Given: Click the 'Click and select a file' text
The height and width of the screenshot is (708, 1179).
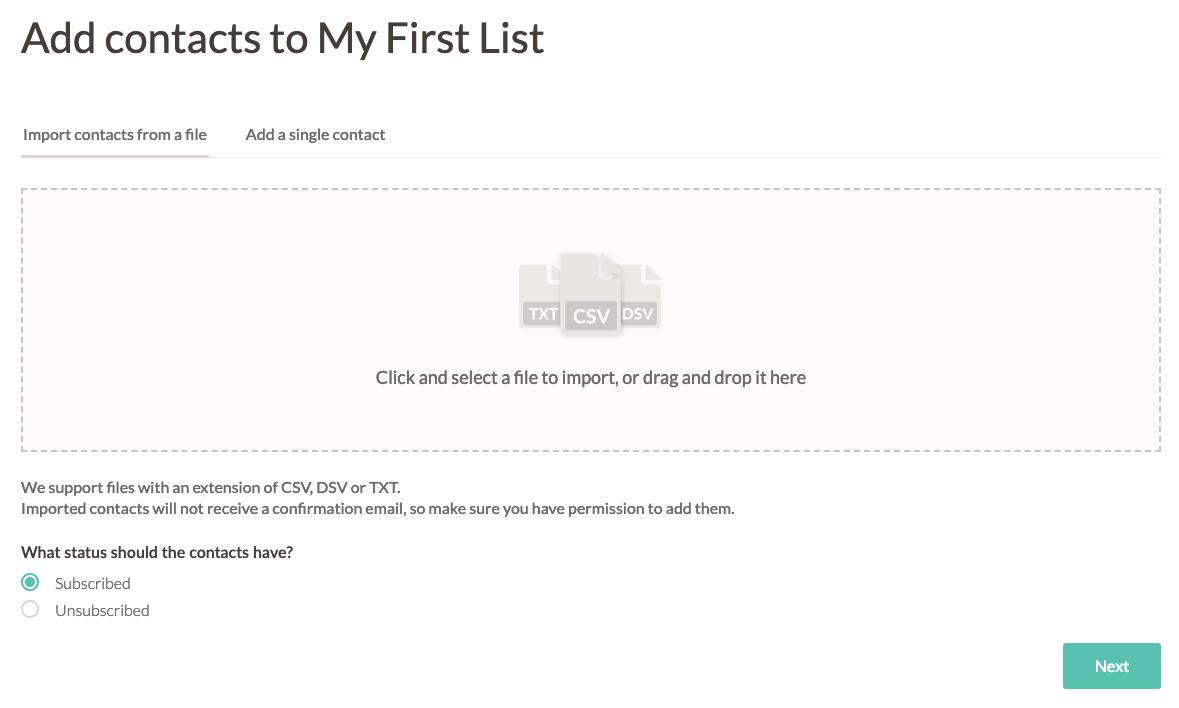Looking at the screenshot, I should (x=480, y=378).
